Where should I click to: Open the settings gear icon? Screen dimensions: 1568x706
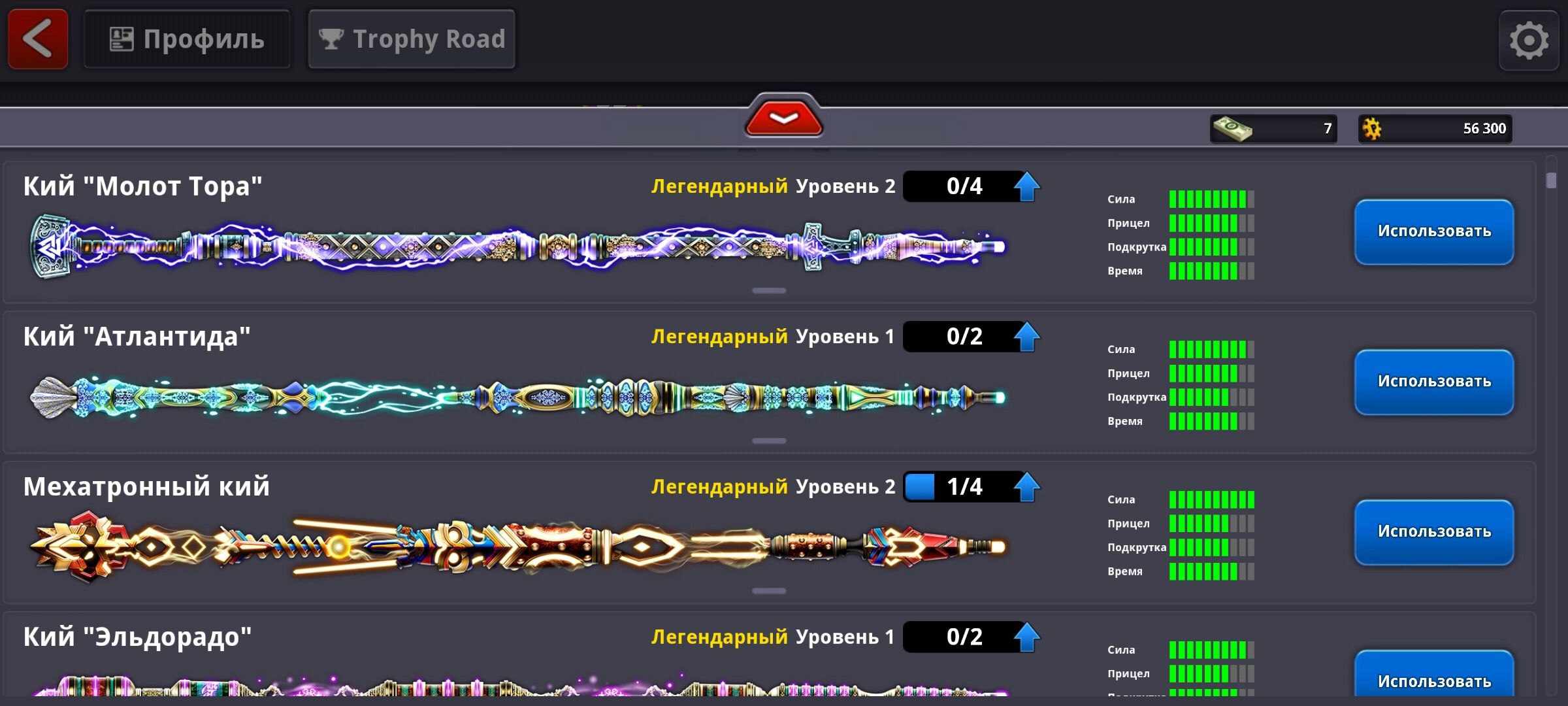[1528, 41]
